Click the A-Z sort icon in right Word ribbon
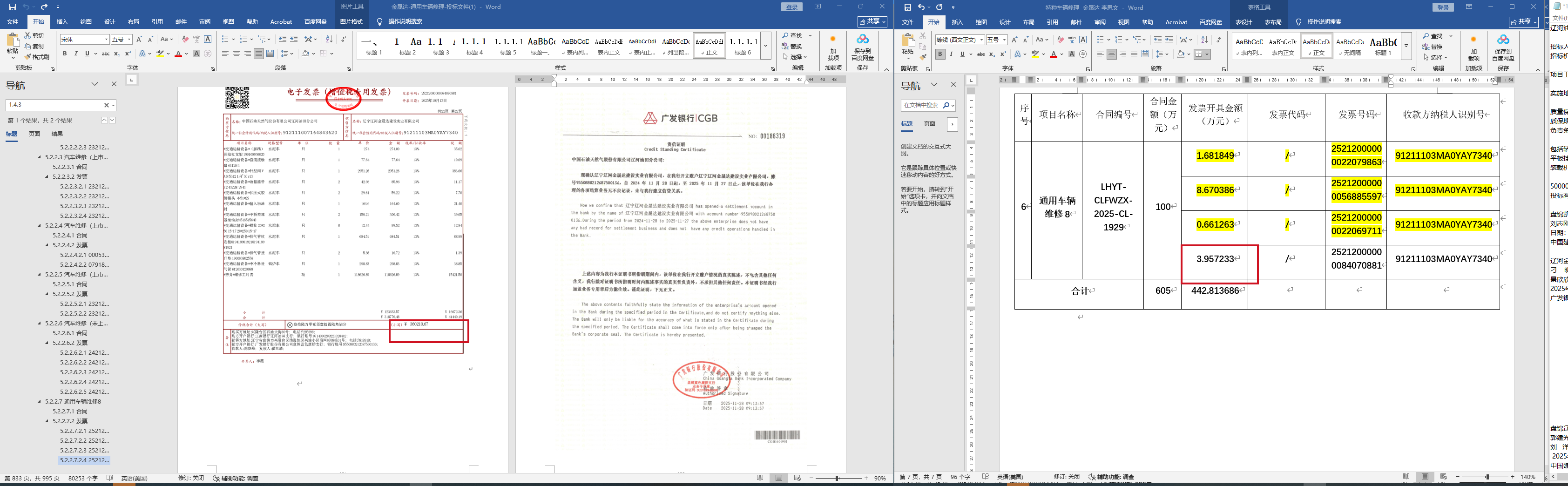1568x486 pixels. (x=1204, y=40)
